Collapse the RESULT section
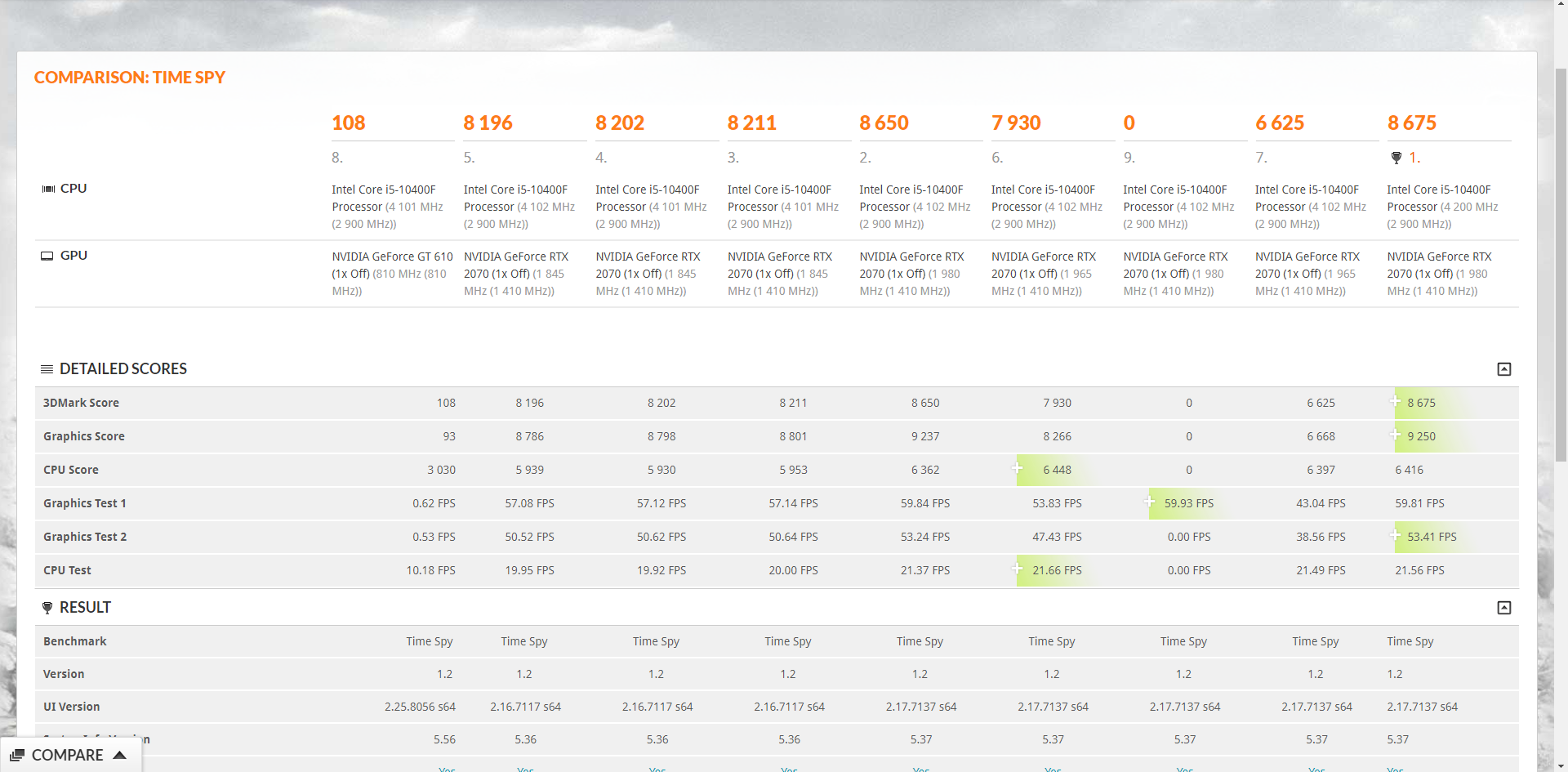The image size is (1568, 772). coord(1504,608)
